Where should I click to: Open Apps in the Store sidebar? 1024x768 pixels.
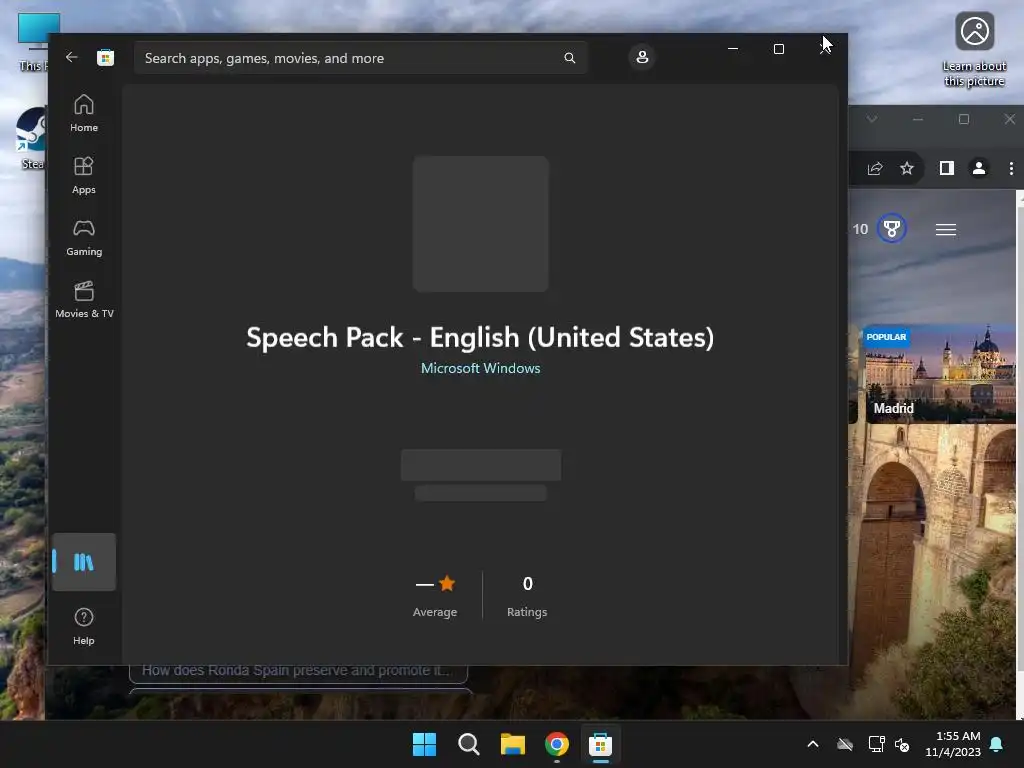(84, 175)
